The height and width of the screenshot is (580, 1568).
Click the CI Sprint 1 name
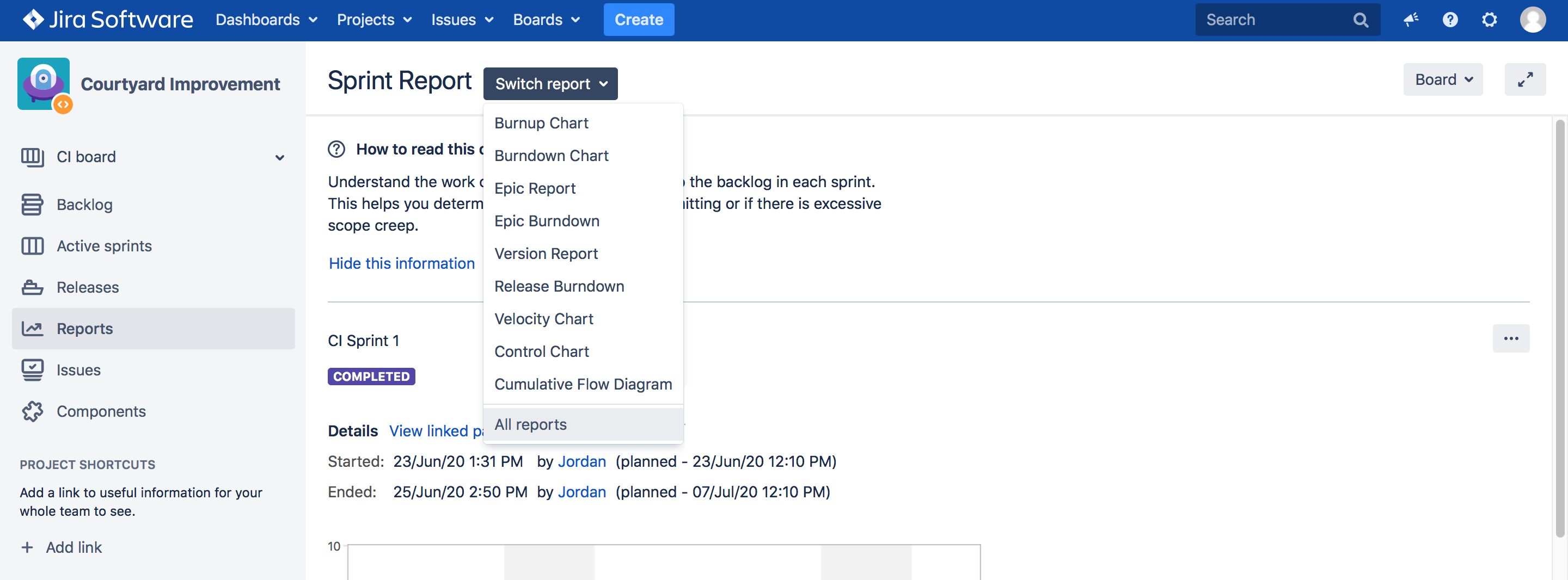click(x=363, y=341)
